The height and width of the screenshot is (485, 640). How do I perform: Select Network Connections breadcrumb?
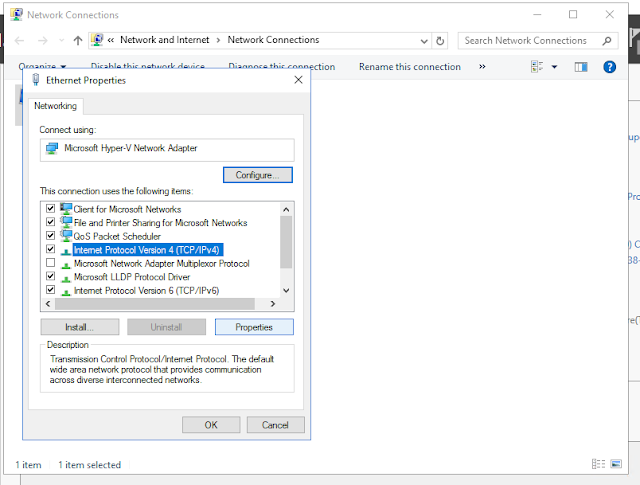tap(273, 40)
